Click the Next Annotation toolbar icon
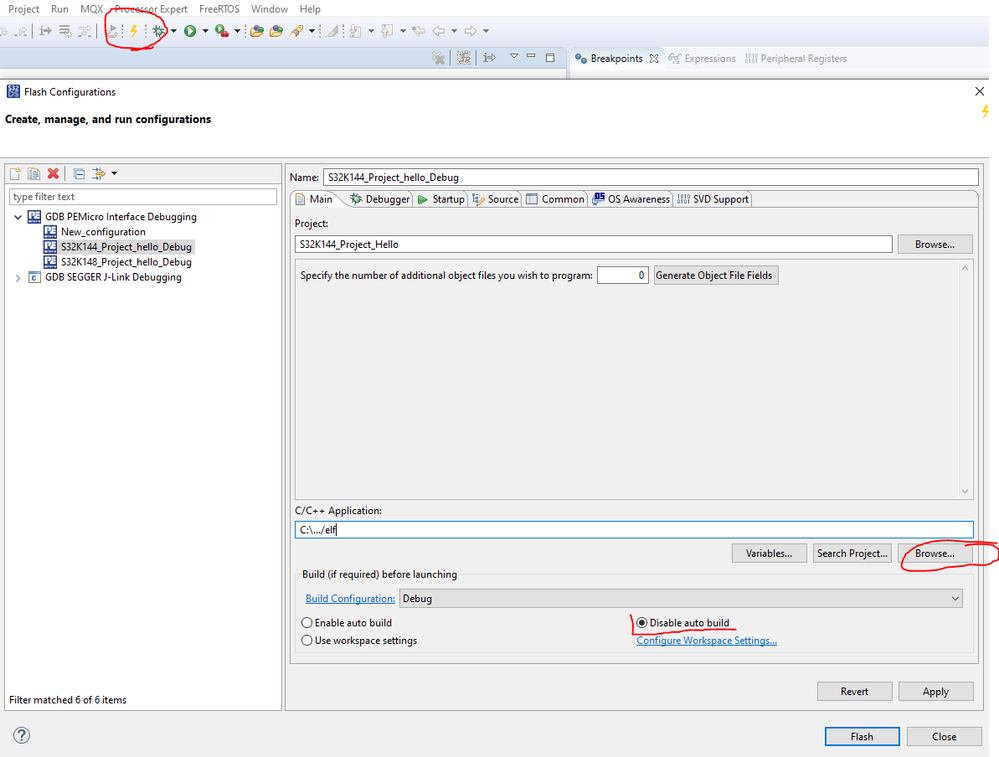 point(356,31)
